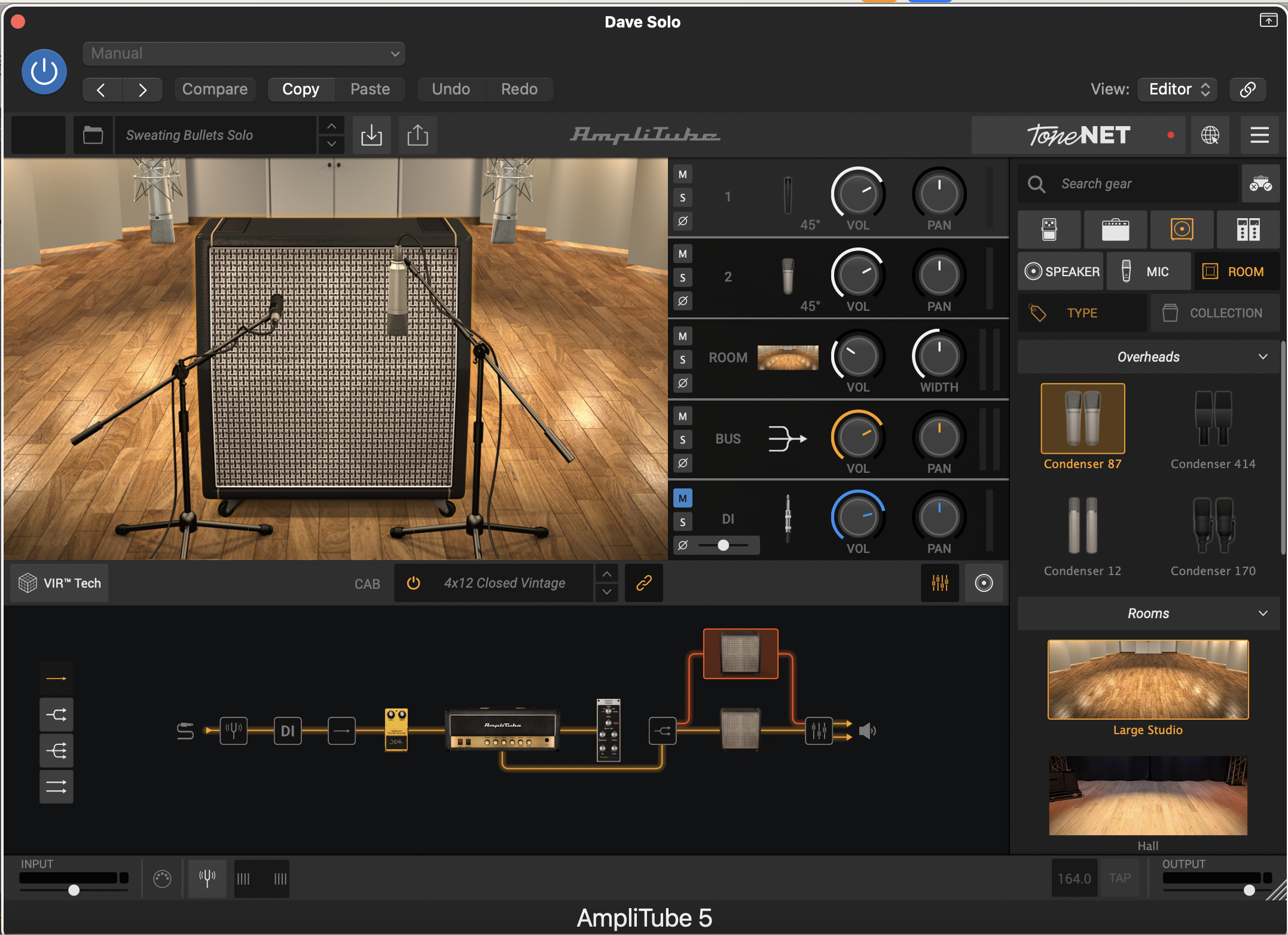
Task: Adjust the DI phase delay slider
Action: tap(724, 545)
